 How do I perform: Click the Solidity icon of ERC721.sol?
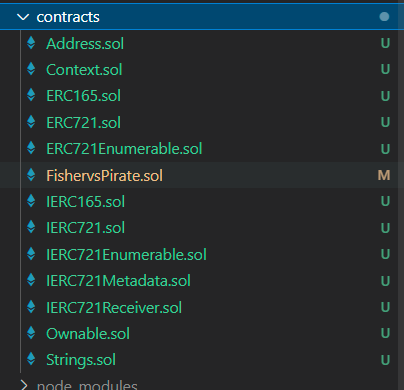[31, 122]
